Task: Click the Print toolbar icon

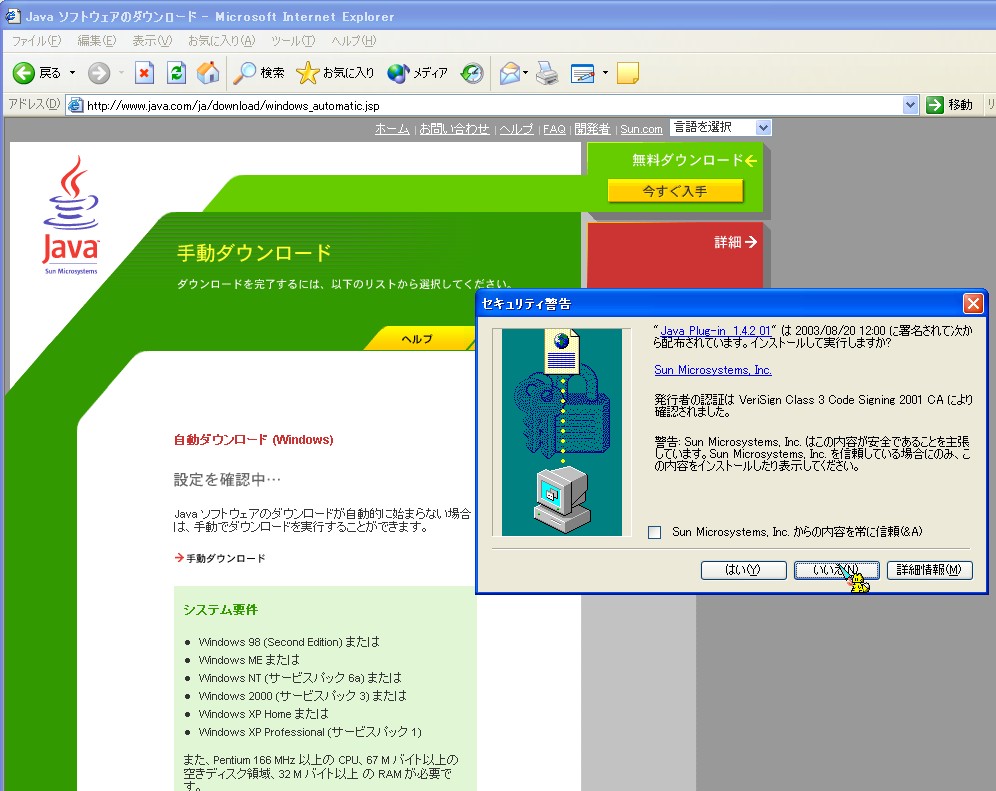Action: point(547,73)
